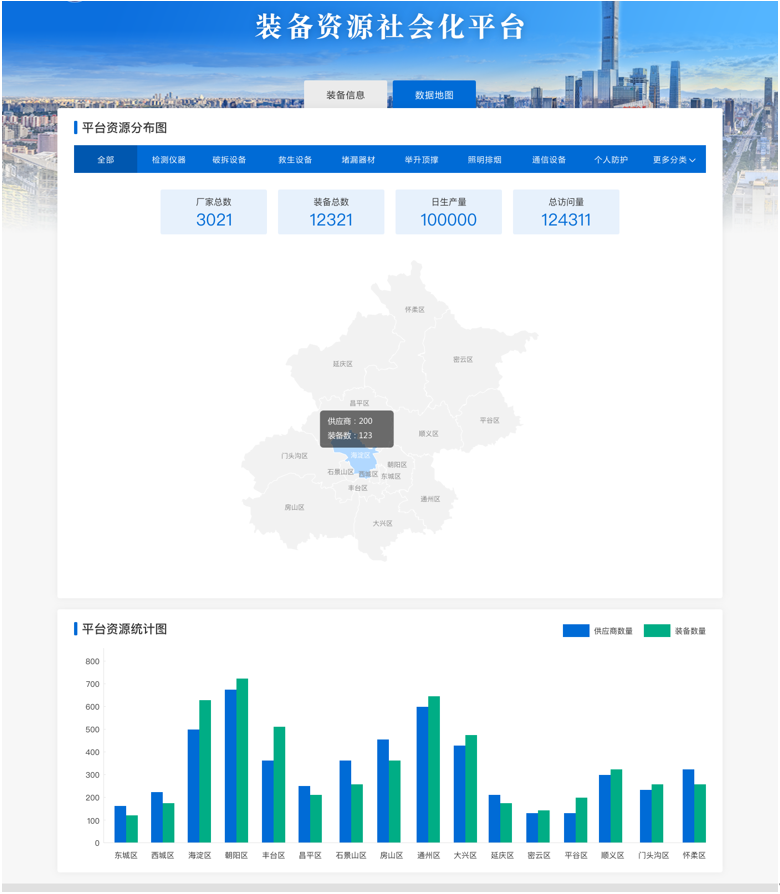The image size is (780, 894).
Task: Click the blue 通州区 bar in chart
Action: 422,774
